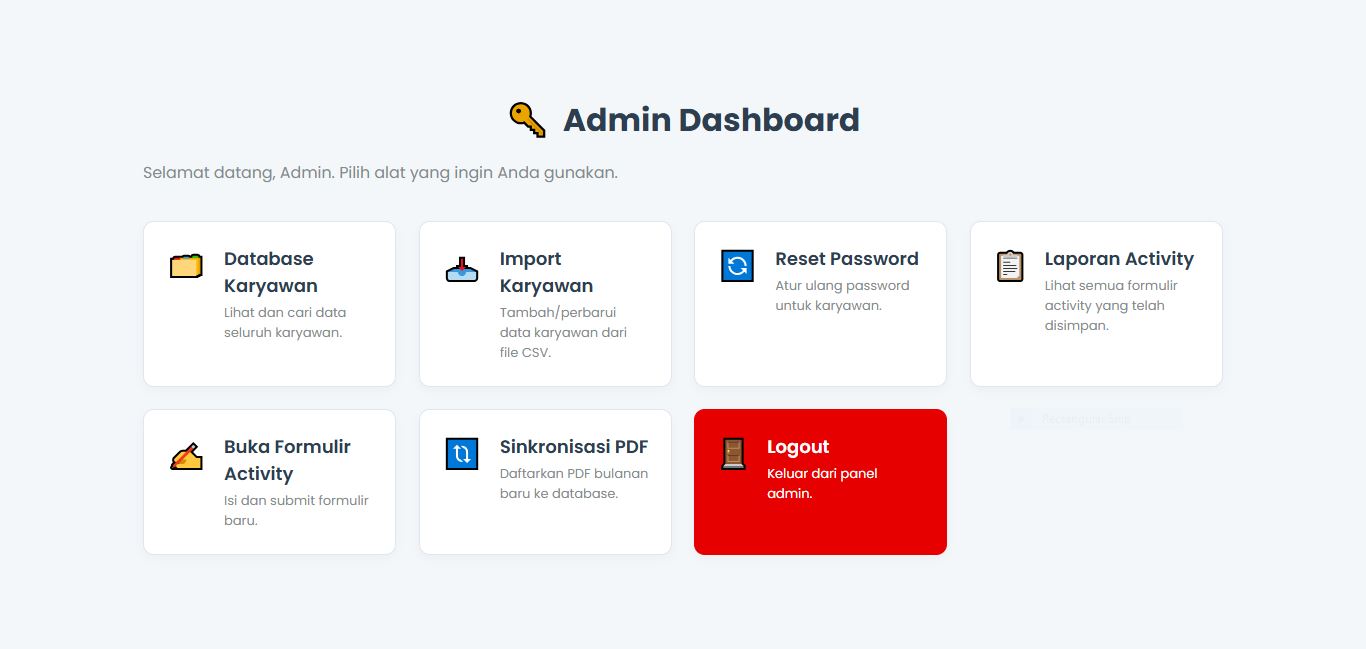Click the yellow folder icon on Database Karyawan card

click(184, 266)
